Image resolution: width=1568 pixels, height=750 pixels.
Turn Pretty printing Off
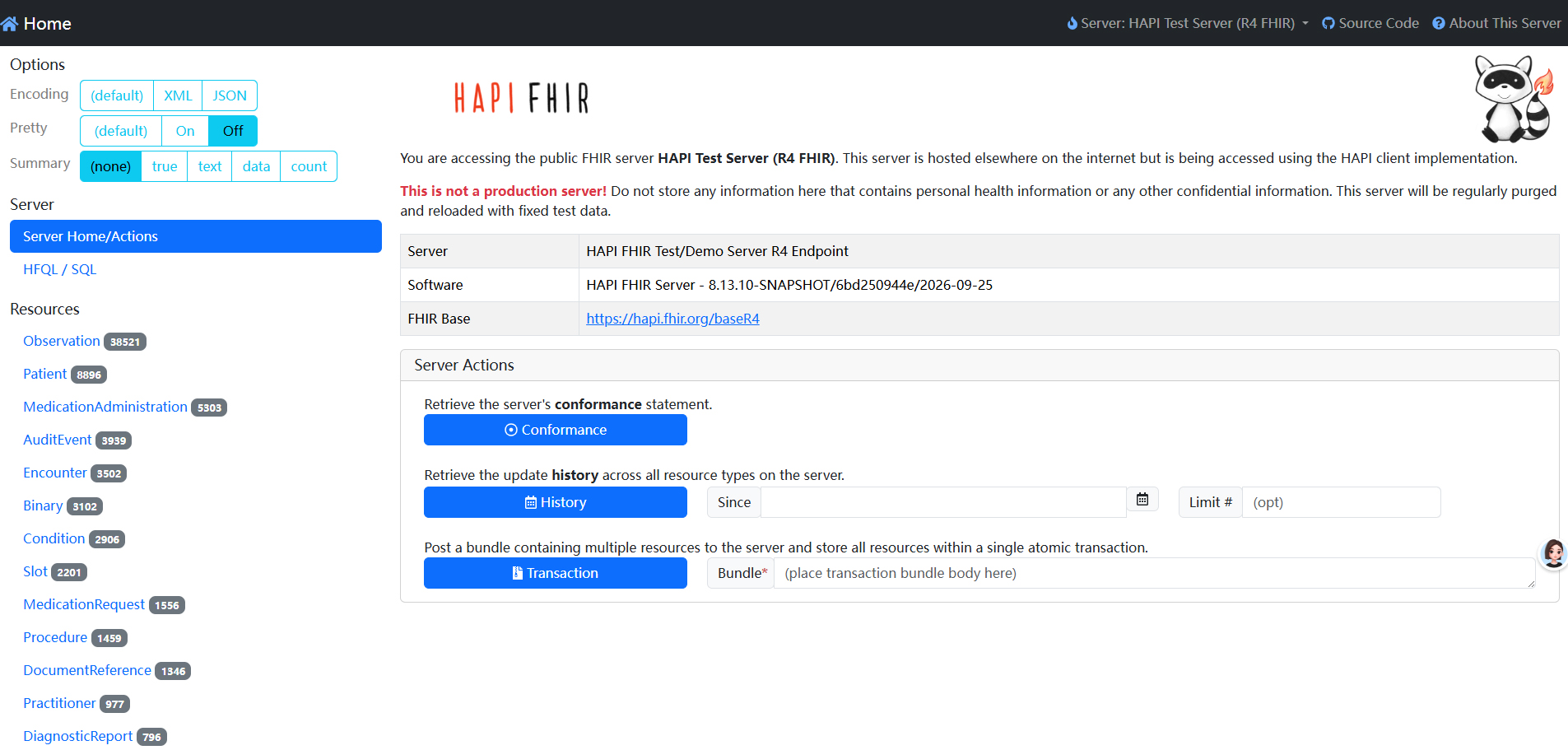coord(233,131)
